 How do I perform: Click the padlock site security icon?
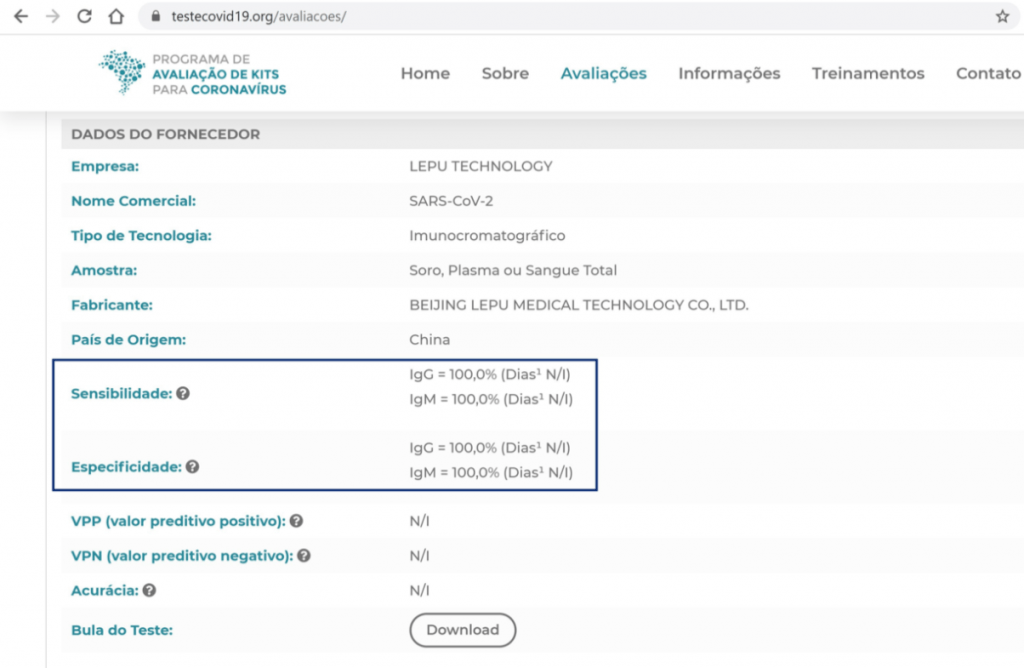(155, 16)
